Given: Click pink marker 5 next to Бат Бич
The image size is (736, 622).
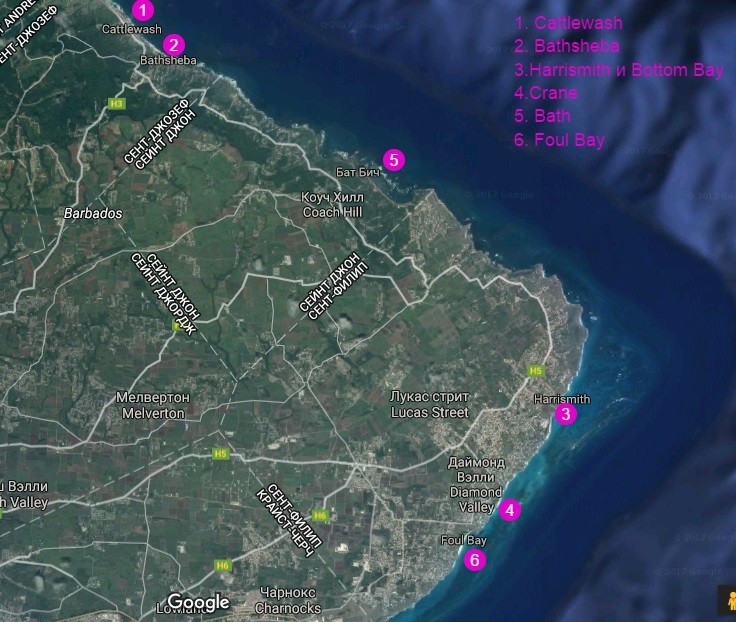Looking at the screenshot, I should 393,160.
